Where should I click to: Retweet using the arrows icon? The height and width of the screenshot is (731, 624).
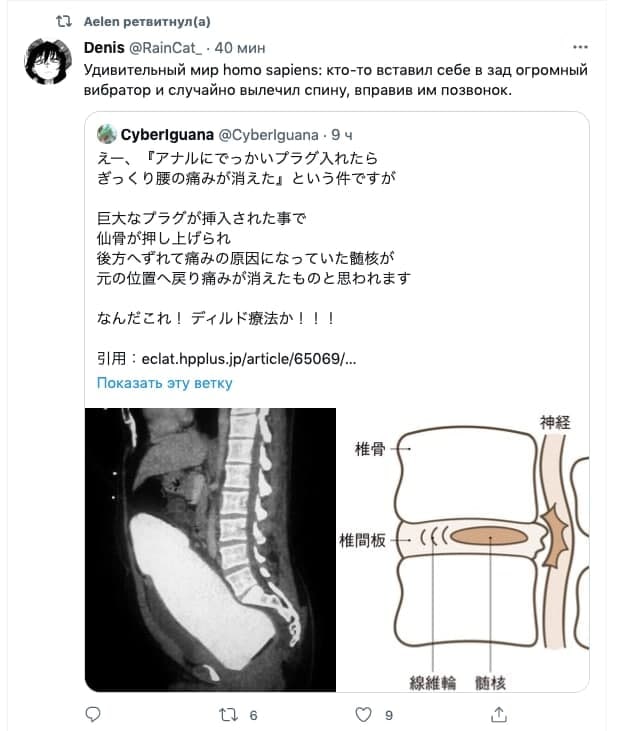tap(229, 714)
